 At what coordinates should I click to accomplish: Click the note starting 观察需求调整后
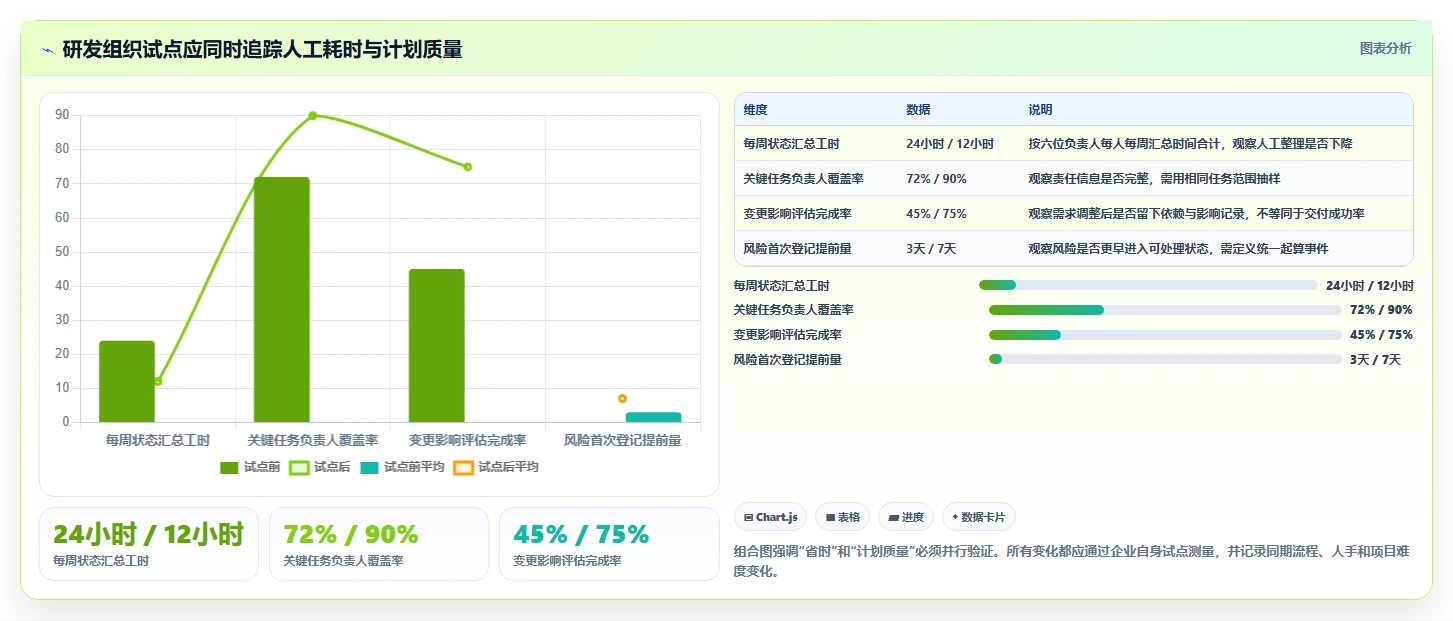[x=1196, y=214]
